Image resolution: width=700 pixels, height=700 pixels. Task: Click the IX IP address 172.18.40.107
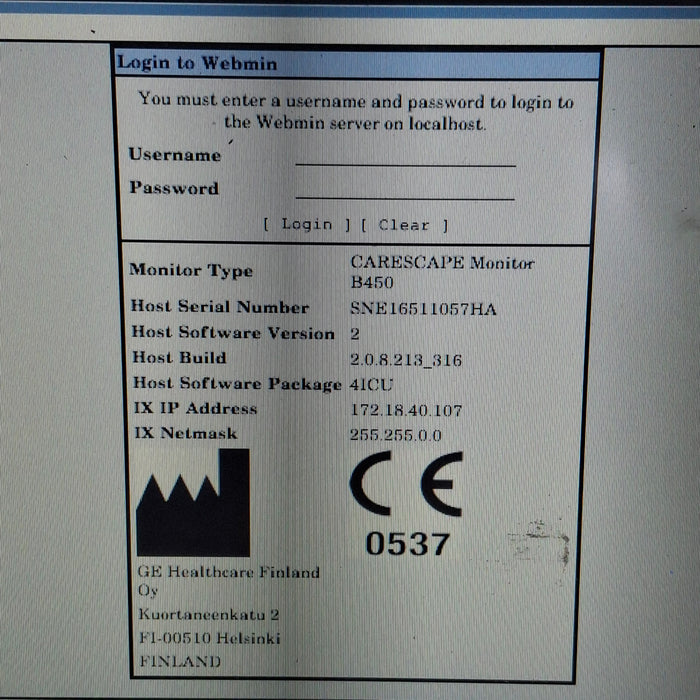(x=406, y=410)
